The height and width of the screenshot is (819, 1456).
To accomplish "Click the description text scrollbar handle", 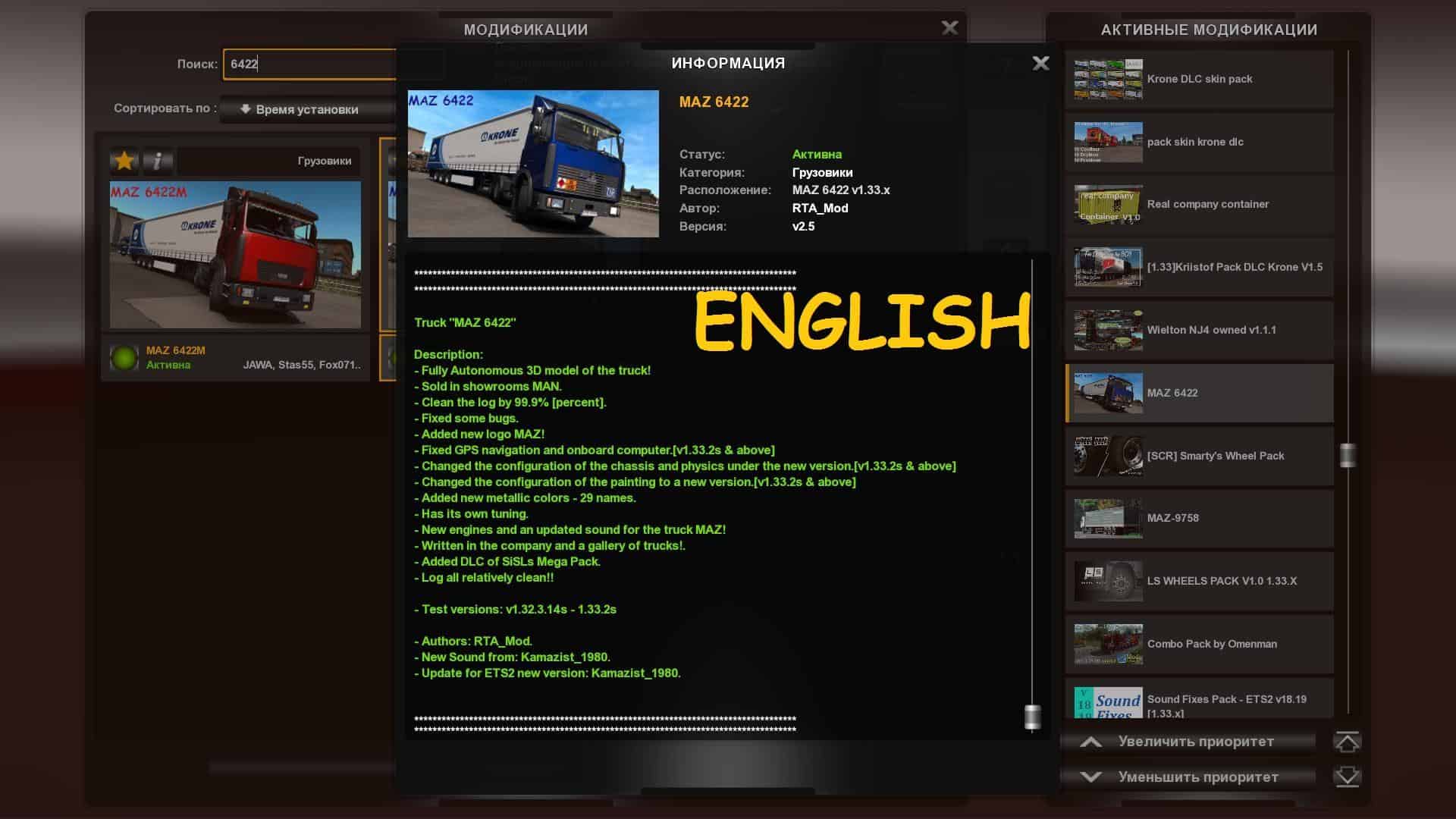I will pyautogui.click(x=1032, y=716).
